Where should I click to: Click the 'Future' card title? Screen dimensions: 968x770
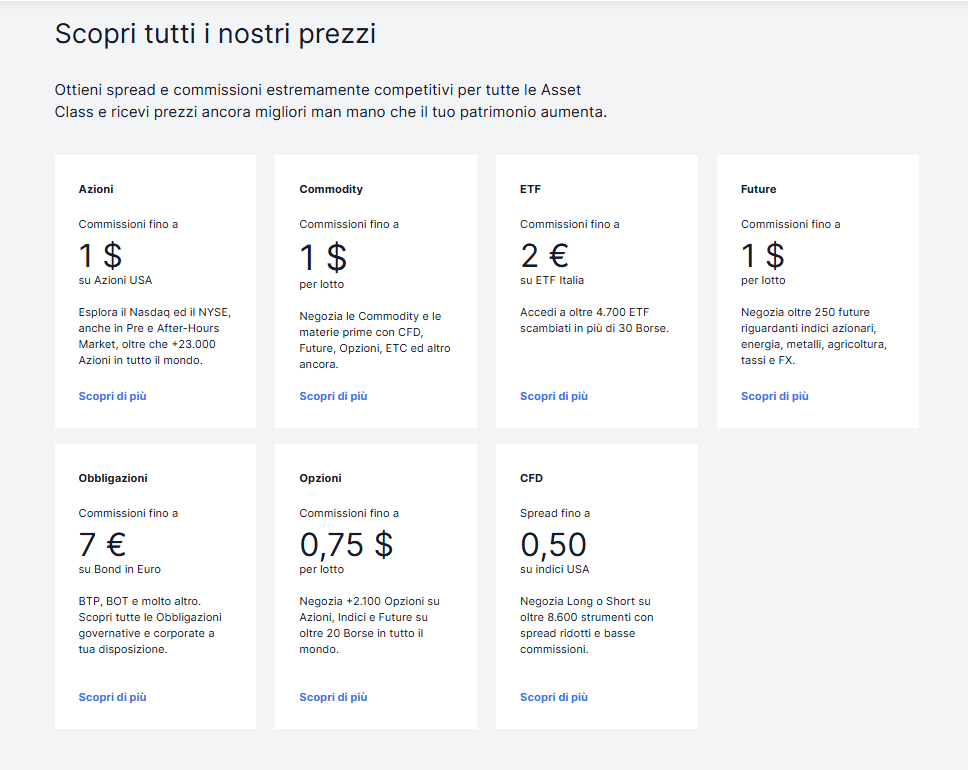pos(759,189)
